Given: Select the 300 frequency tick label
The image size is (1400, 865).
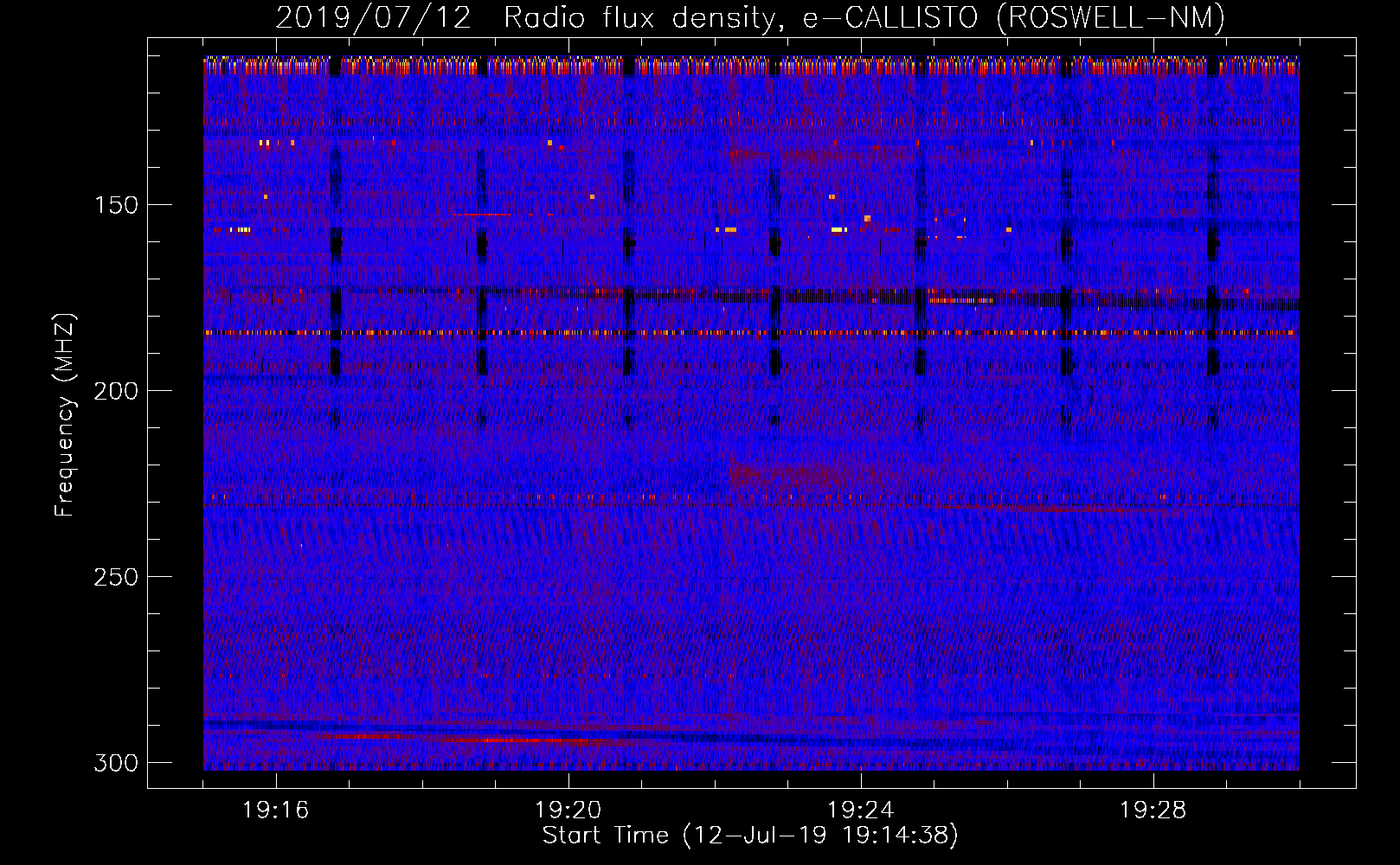Looking at the screenshot, I should click(x=116, y=763).
